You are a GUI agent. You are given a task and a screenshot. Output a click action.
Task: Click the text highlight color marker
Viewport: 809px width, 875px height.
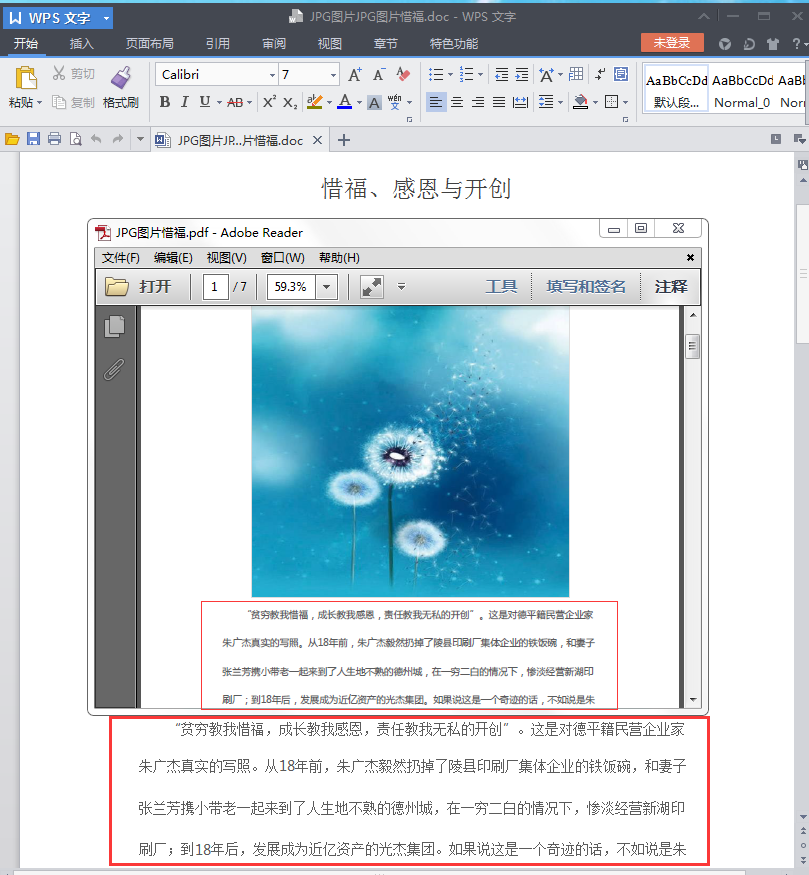click(x=315, y=102)
